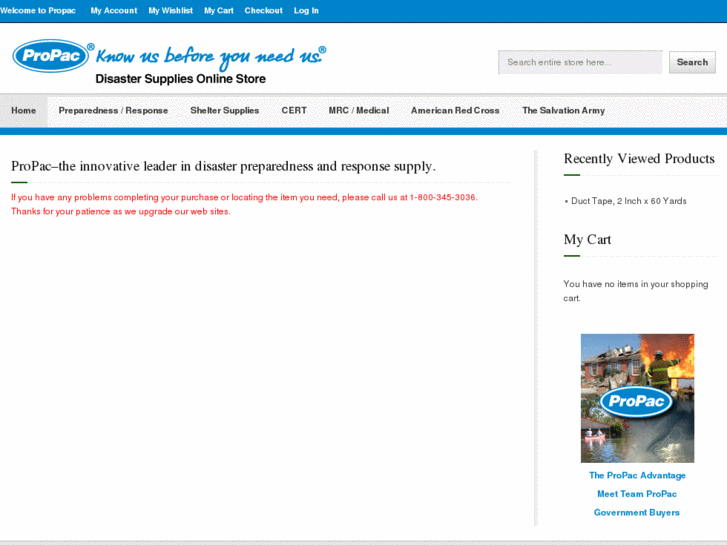Open The Salvation Army menu
This screenshot has width=727, height=545.
[x=563, y=110]
